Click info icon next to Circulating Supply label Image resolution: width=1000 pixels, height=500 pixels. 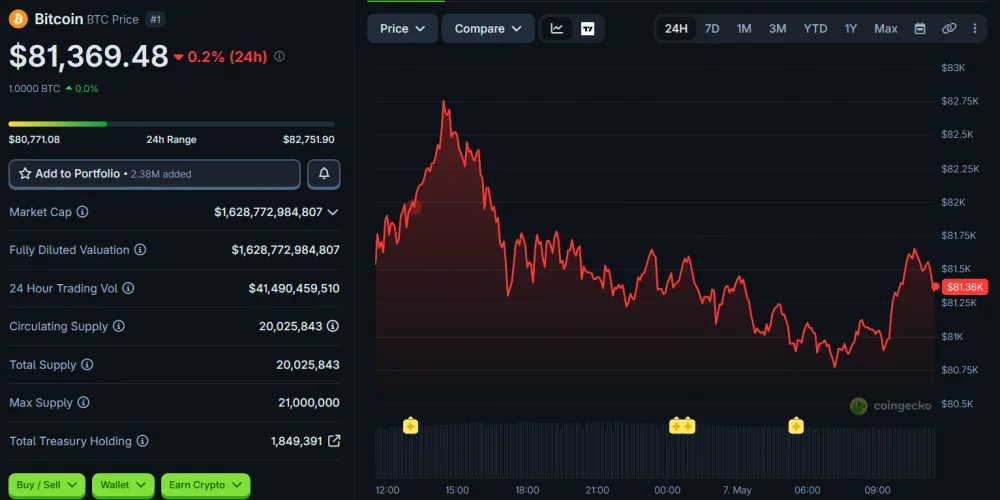119,327
